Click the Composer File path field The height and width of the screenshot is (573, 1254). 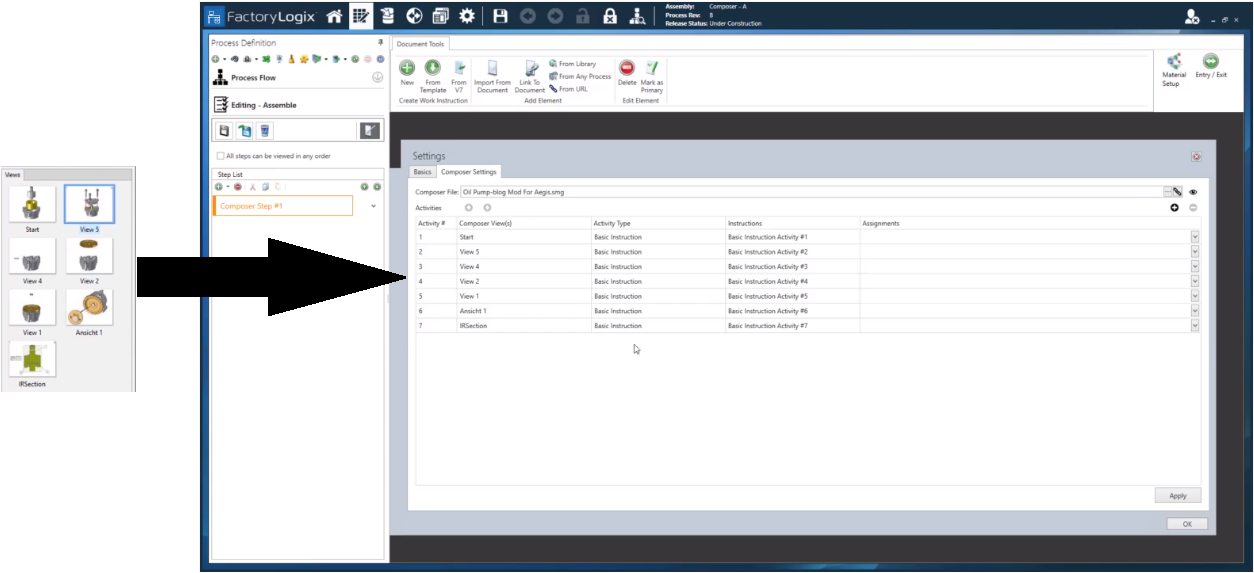coord(810,192)
